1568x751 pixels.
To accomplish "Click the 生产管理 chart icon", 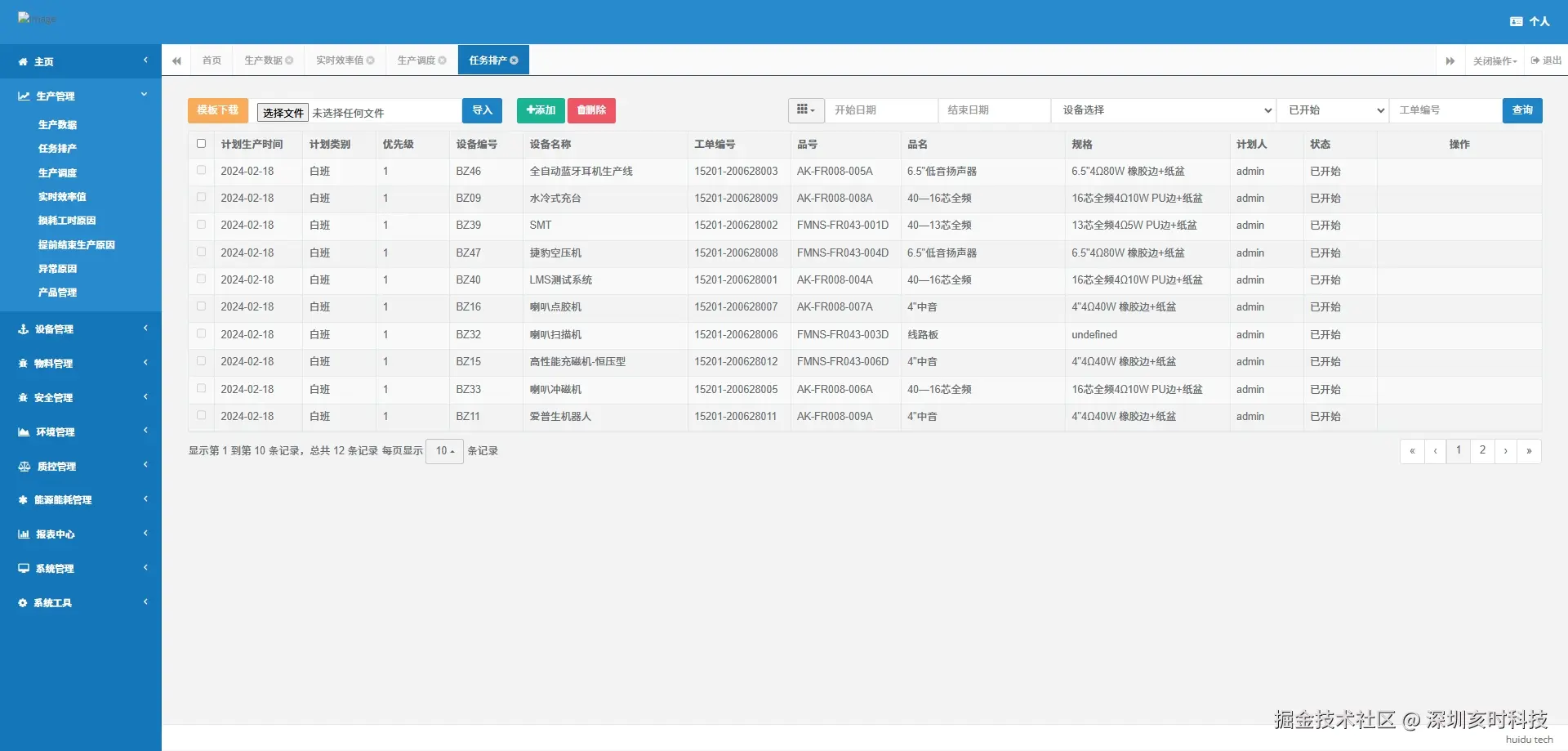I will pyautogui.click(x=24, y=96).
